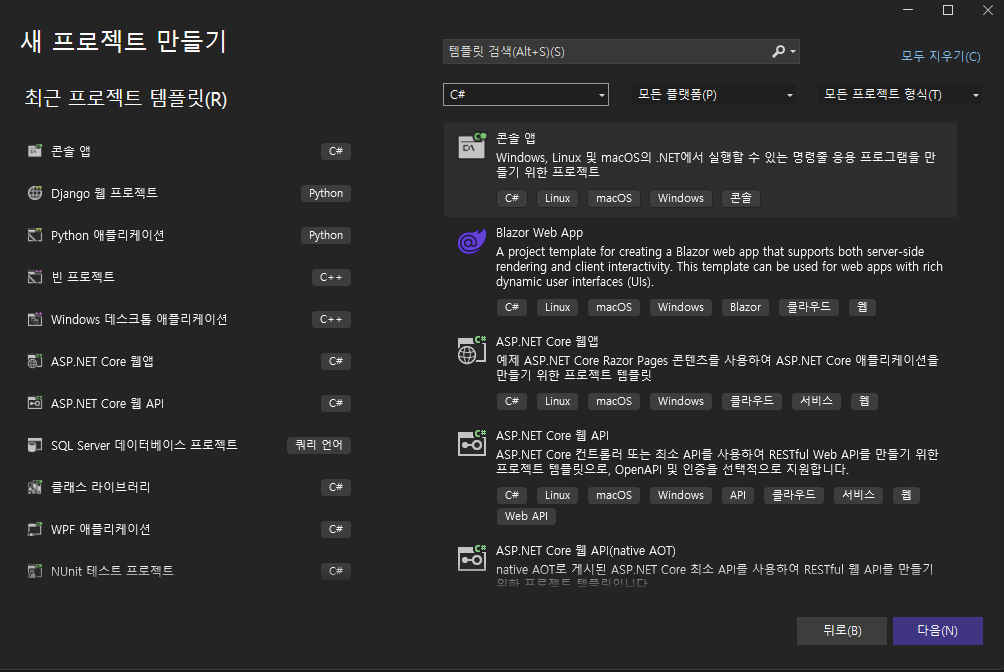This screenshot has width=1004, height=672.
Task: Click the 모두 지우기(C) link
Action: pyautogui.click(x=941, y=56)
